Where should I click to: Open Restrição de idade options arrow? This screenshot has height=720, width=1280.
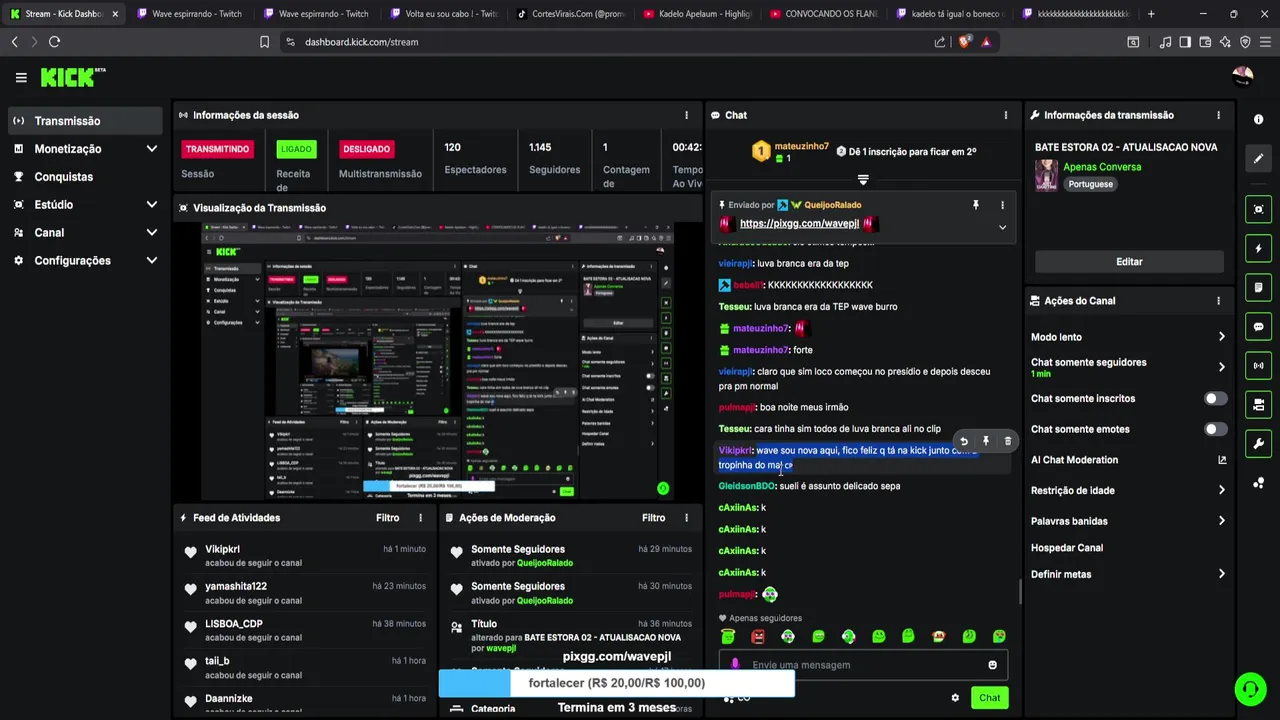(x=1221, y=490)
